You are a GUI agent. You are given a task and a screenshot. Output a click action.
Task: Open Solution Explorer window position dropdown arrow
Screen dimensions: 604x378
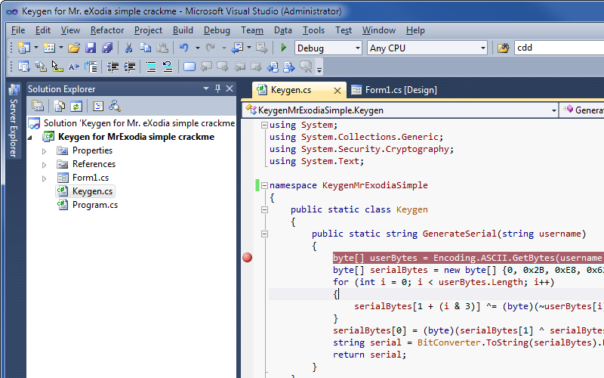click(206, 89)
